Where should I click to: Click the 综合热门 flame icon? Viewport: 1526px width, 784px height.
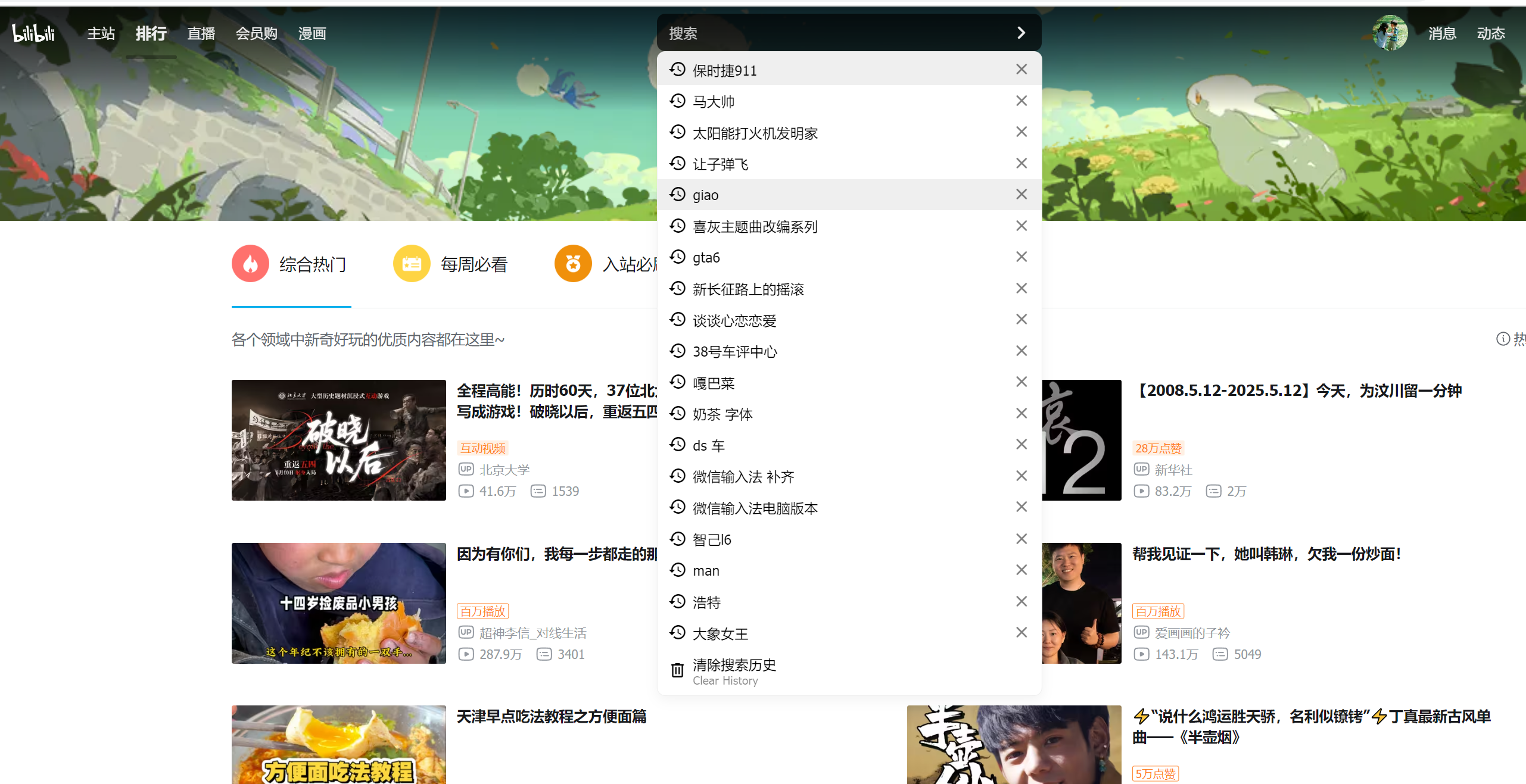click(250, 264)
